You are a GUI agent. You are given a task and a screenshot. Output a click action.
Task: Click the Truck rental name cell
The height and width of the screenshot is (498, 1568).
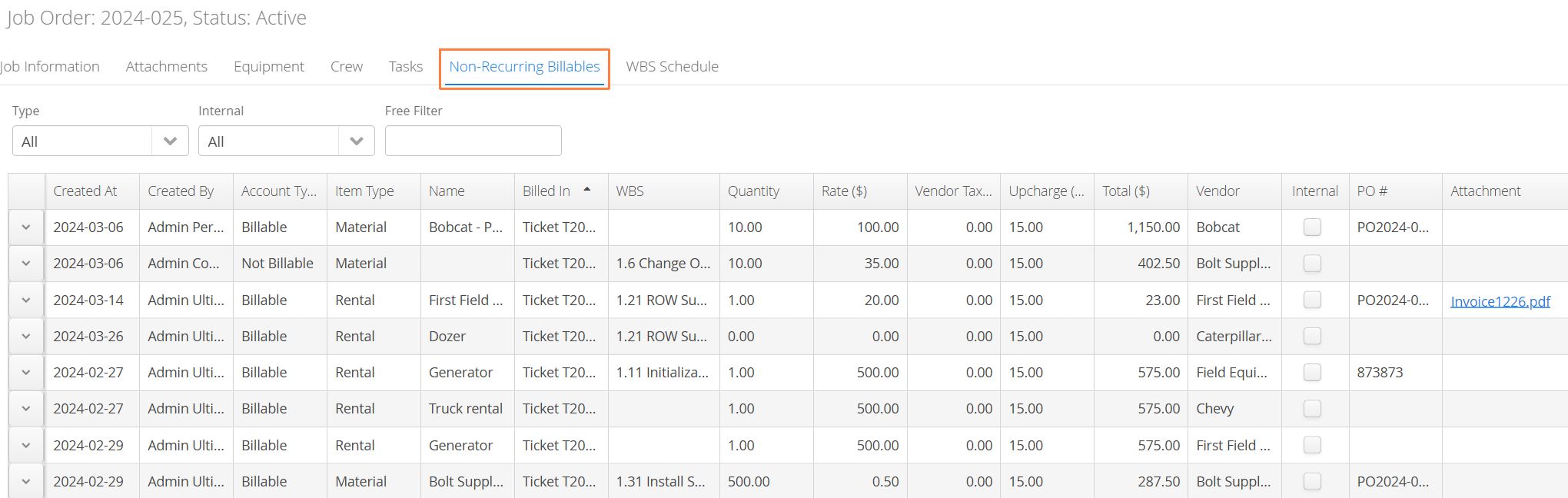[467, 408]
